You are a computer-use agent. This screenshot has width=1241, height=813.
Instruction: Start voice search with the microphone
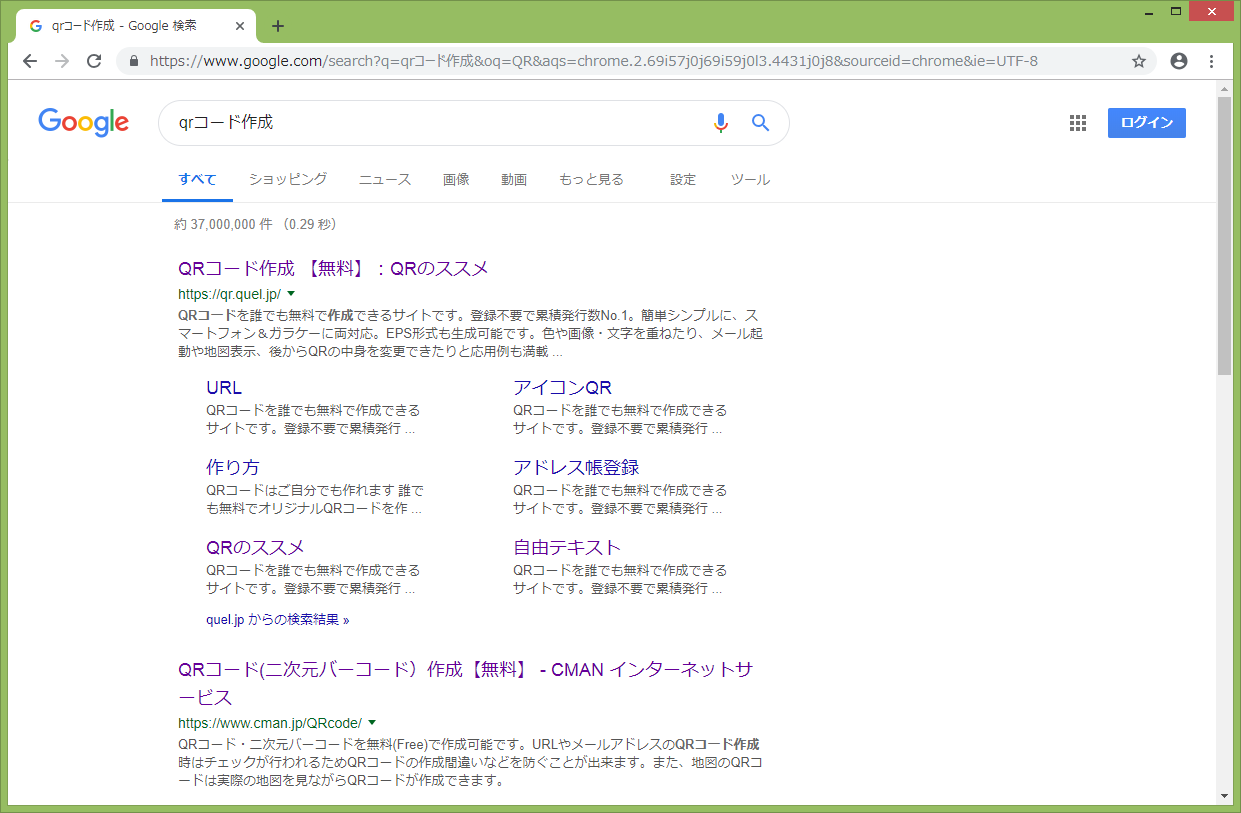click(721, 123)
